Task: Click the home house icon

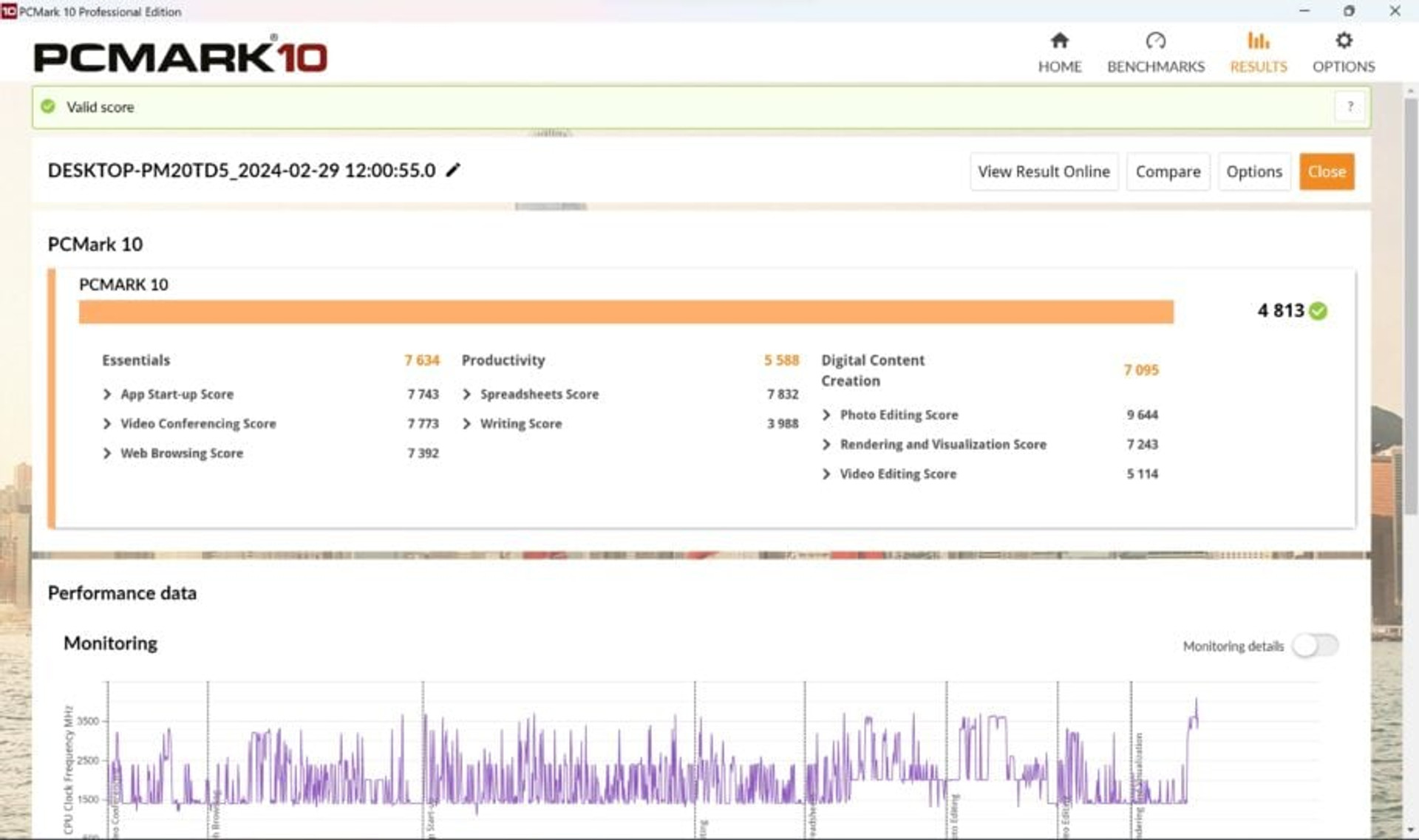Action: coord(1059,40)
